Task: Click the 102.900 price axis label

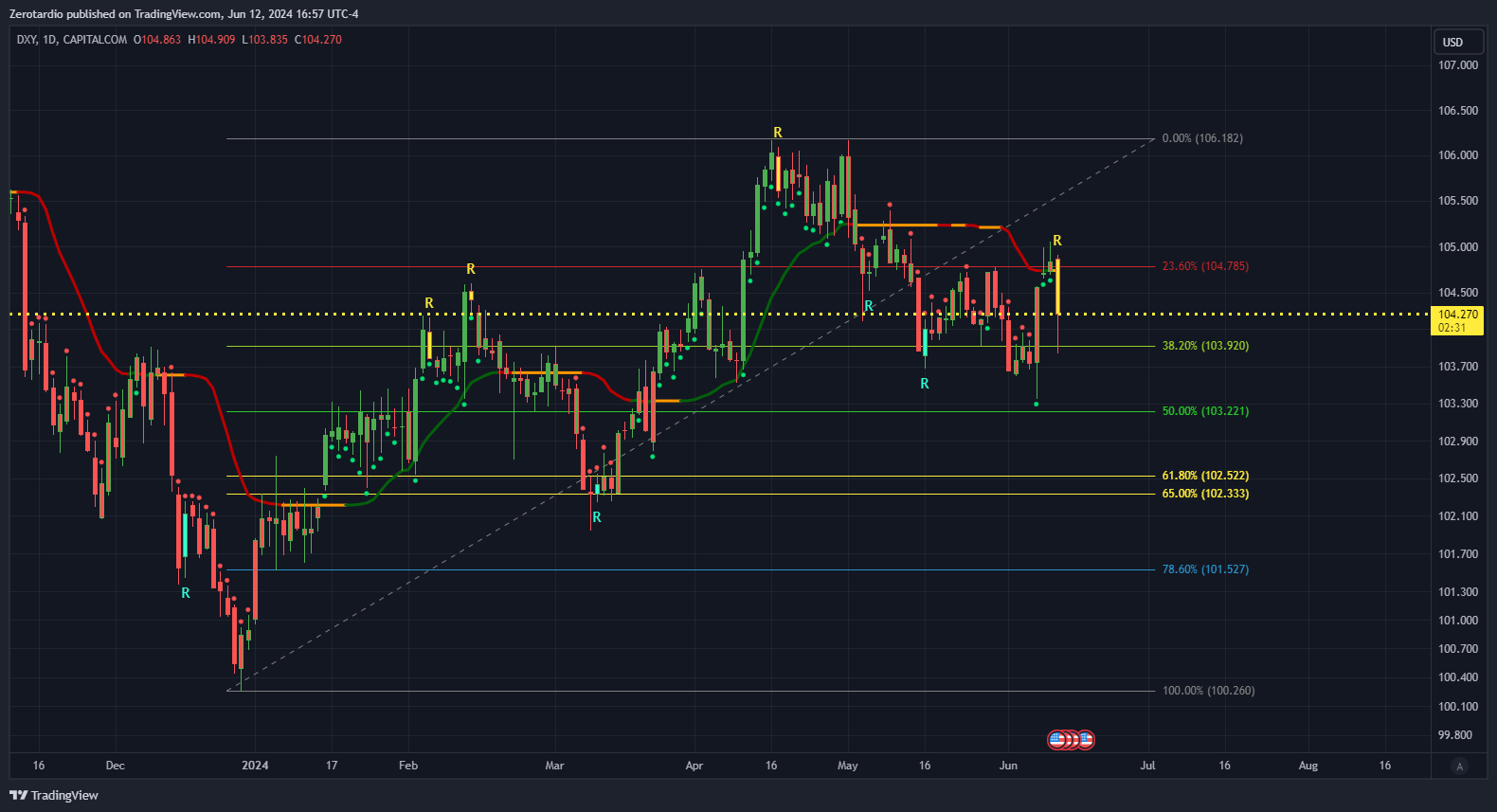Action: (1458, 442)
